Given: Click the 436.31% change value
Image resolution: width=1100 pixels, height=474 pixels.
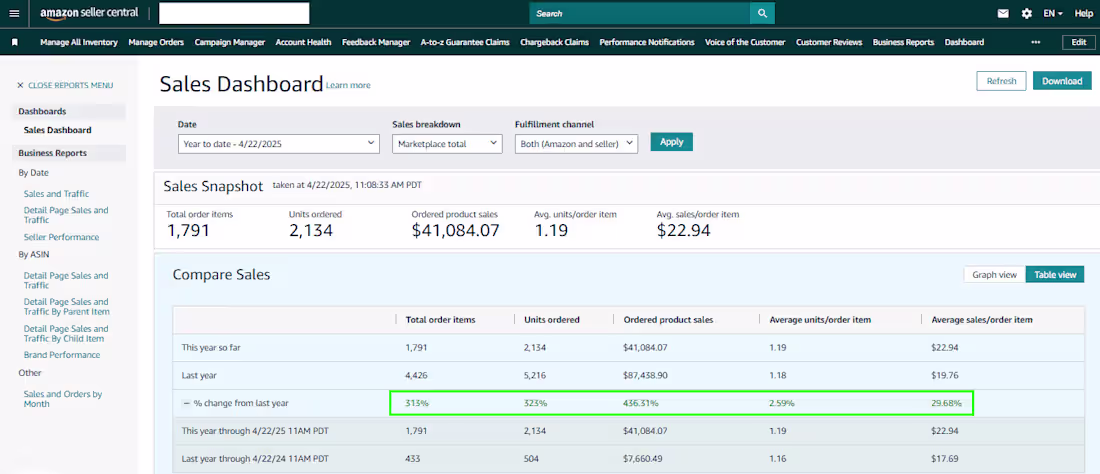Looking at the screenshot, I should click(x=640, y=403).
